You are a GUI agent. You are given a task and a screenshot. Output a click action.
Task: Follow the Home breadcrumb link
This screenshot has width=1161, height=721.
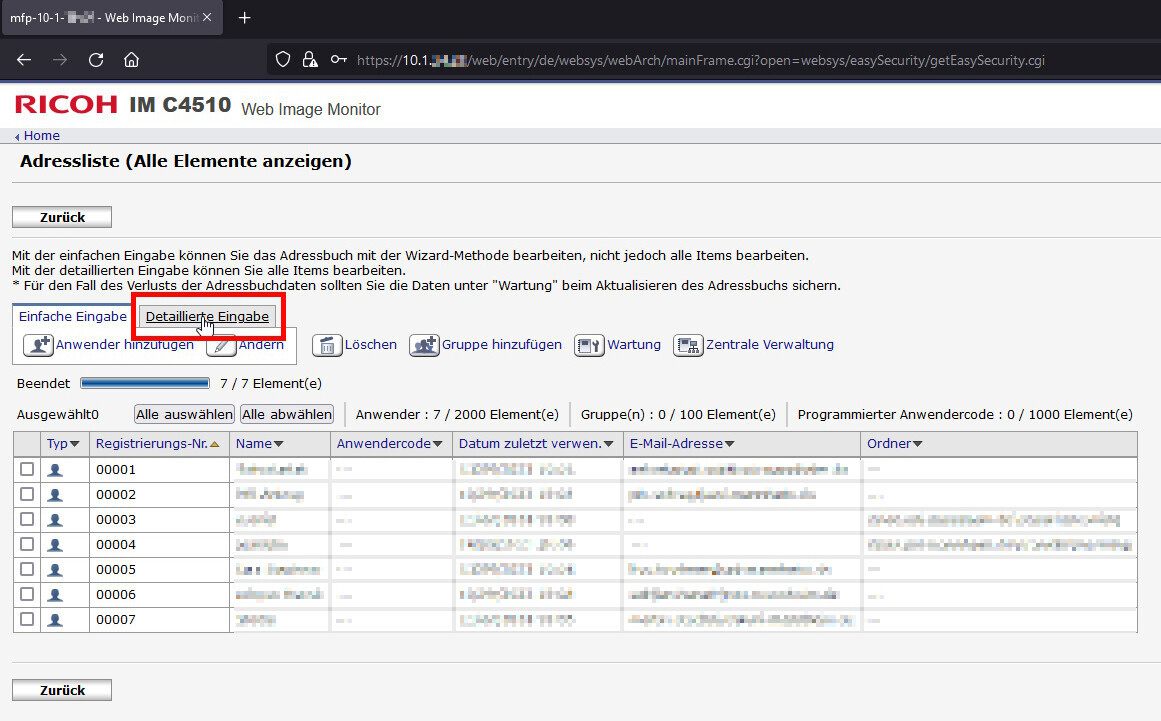(41, 135)
